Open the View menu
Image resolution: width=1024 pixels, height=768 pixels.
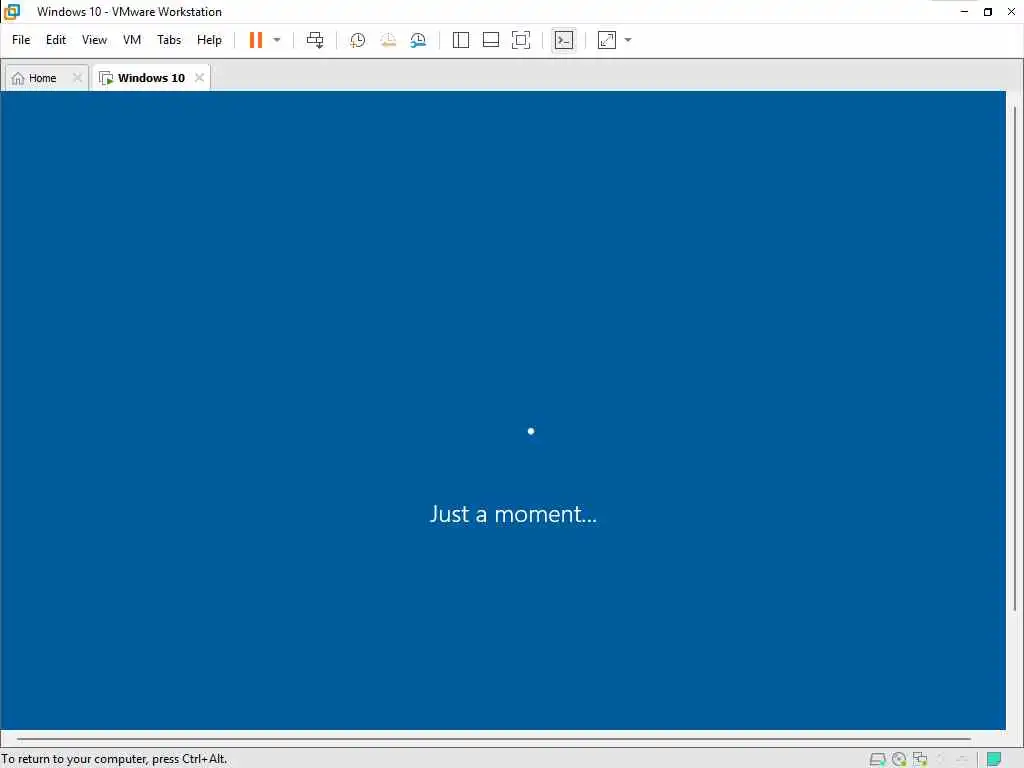94,40
